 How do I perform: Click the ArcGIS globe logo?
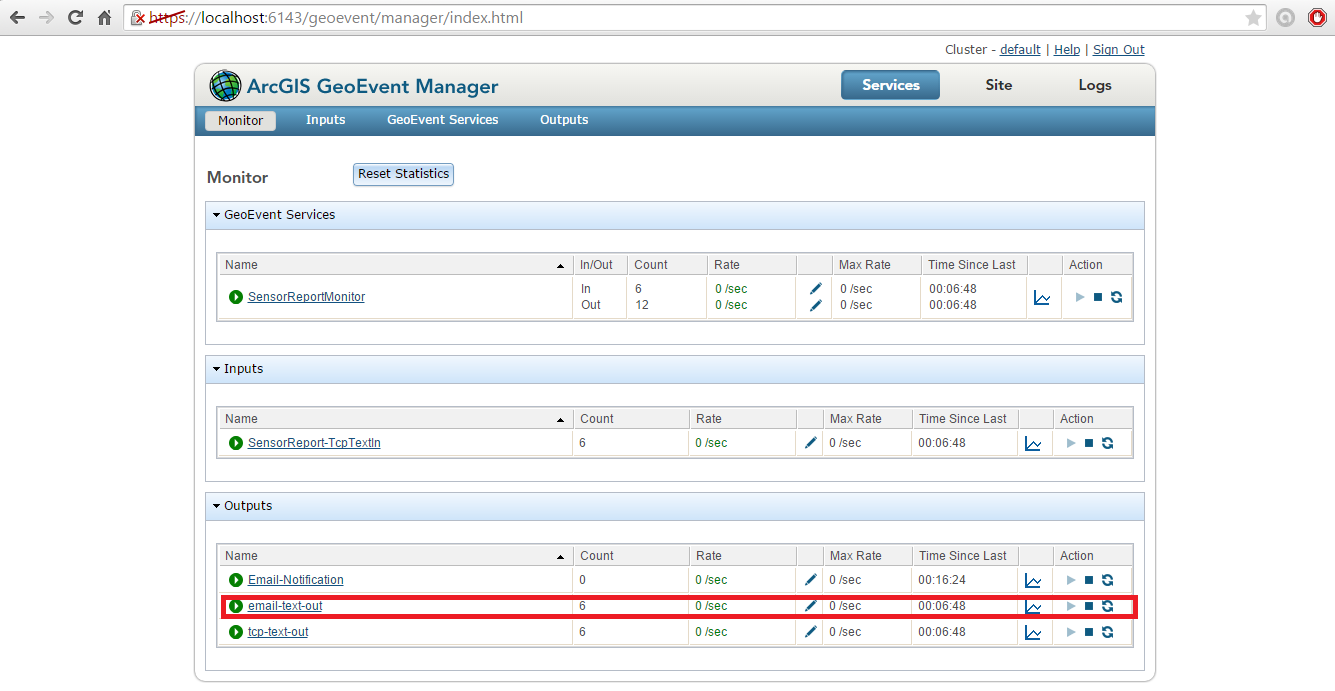(225, 85)
